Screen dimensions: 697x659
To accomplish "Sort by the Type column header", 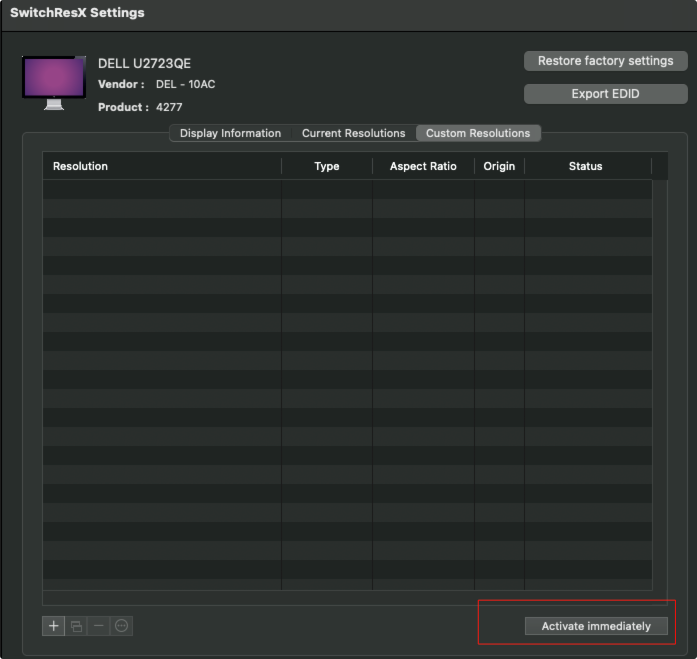I will pyautogui.click(x=327, y=166).
